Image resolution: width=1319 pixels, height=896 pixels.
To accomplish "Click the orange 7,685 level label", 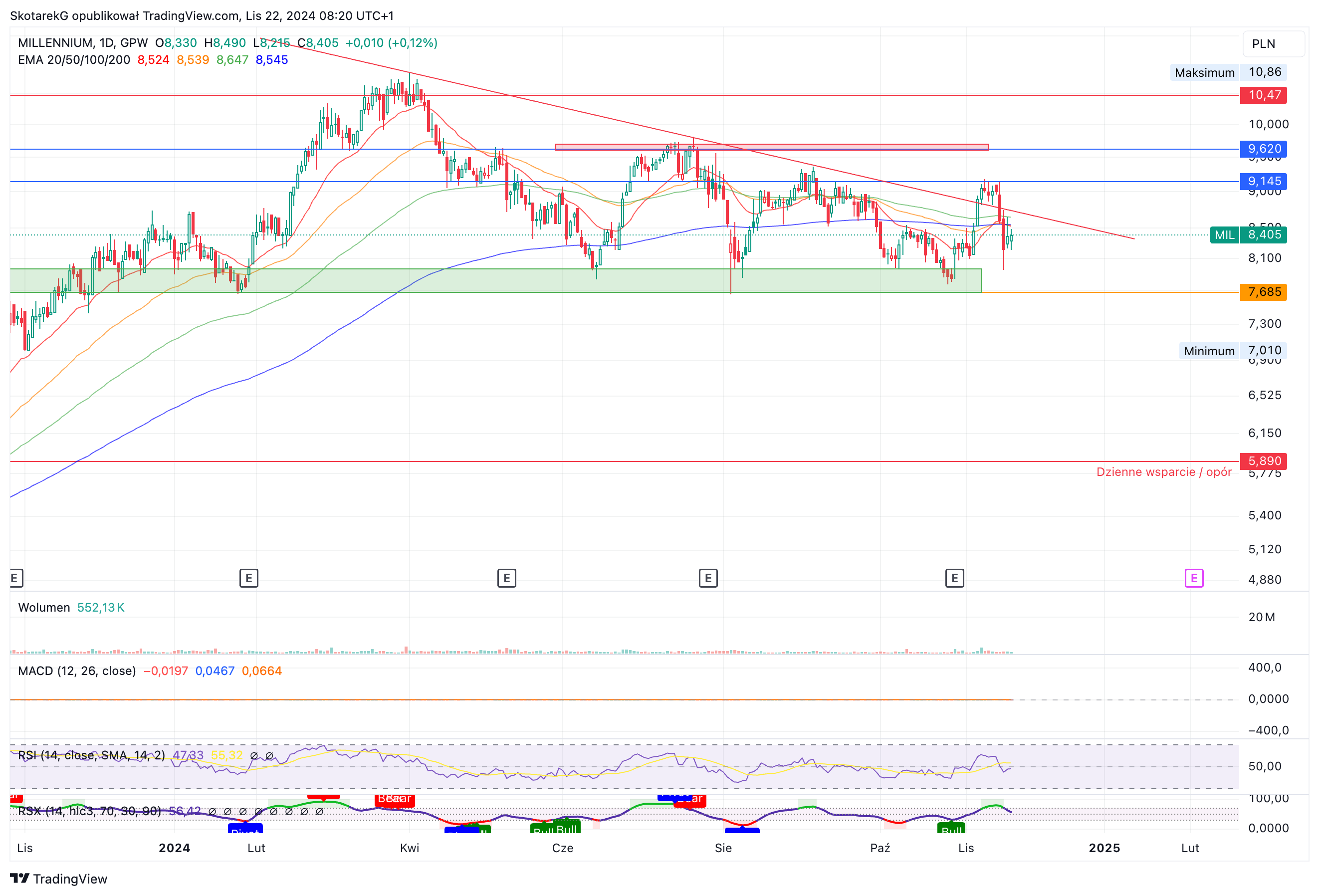I will 1264,292.
